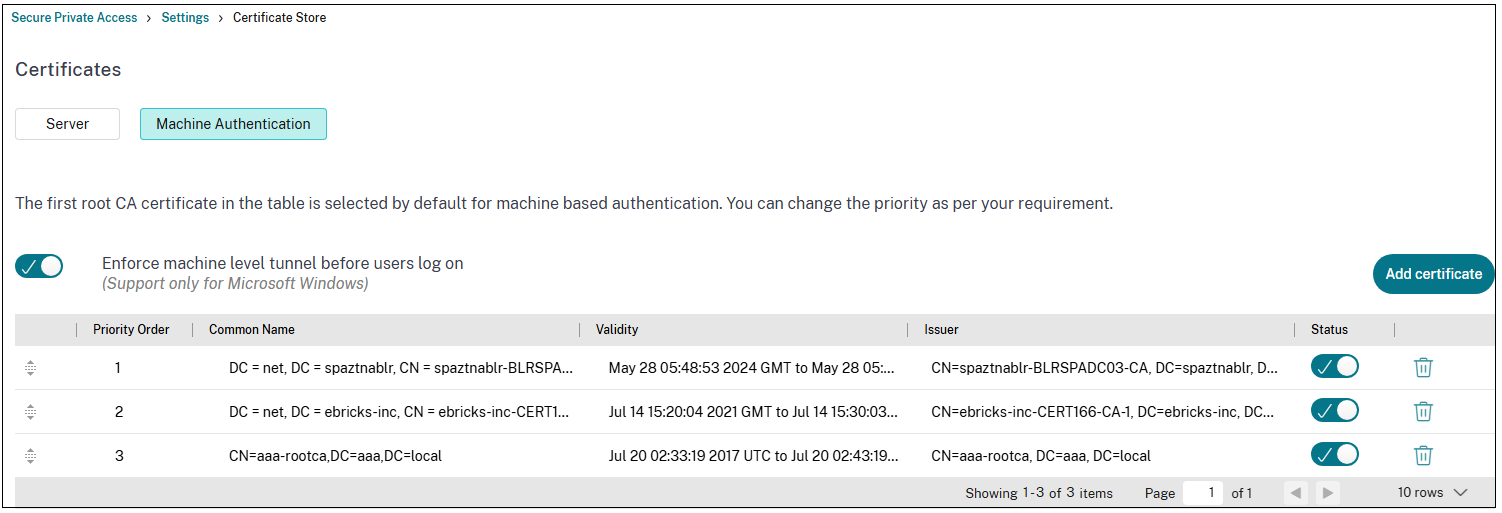The width and height of the screenshot is (1502, 513).
Task: Delete the ebricks-inc certificate with trash icon
Action: point(1423,411)
